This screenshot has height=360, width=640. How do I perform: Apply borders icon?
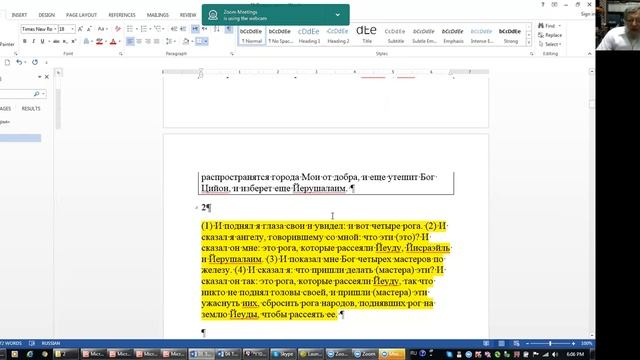pyautogui.click(x=199, y=41)
